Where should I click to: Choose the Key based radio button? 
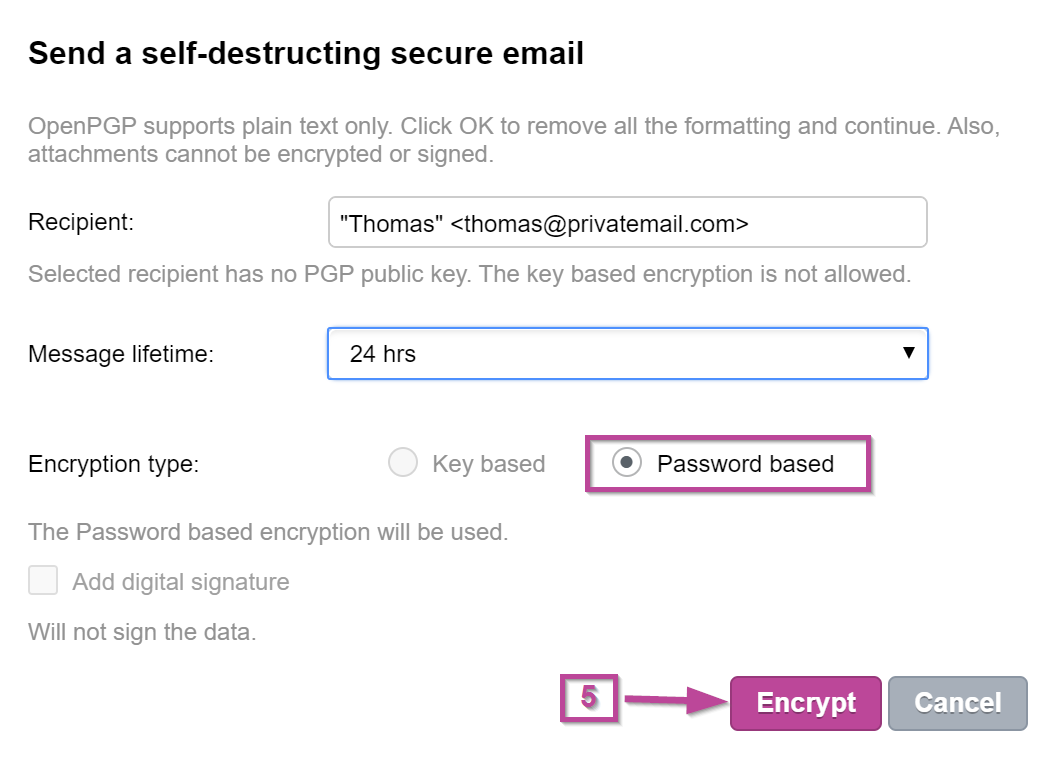(403, 463)
